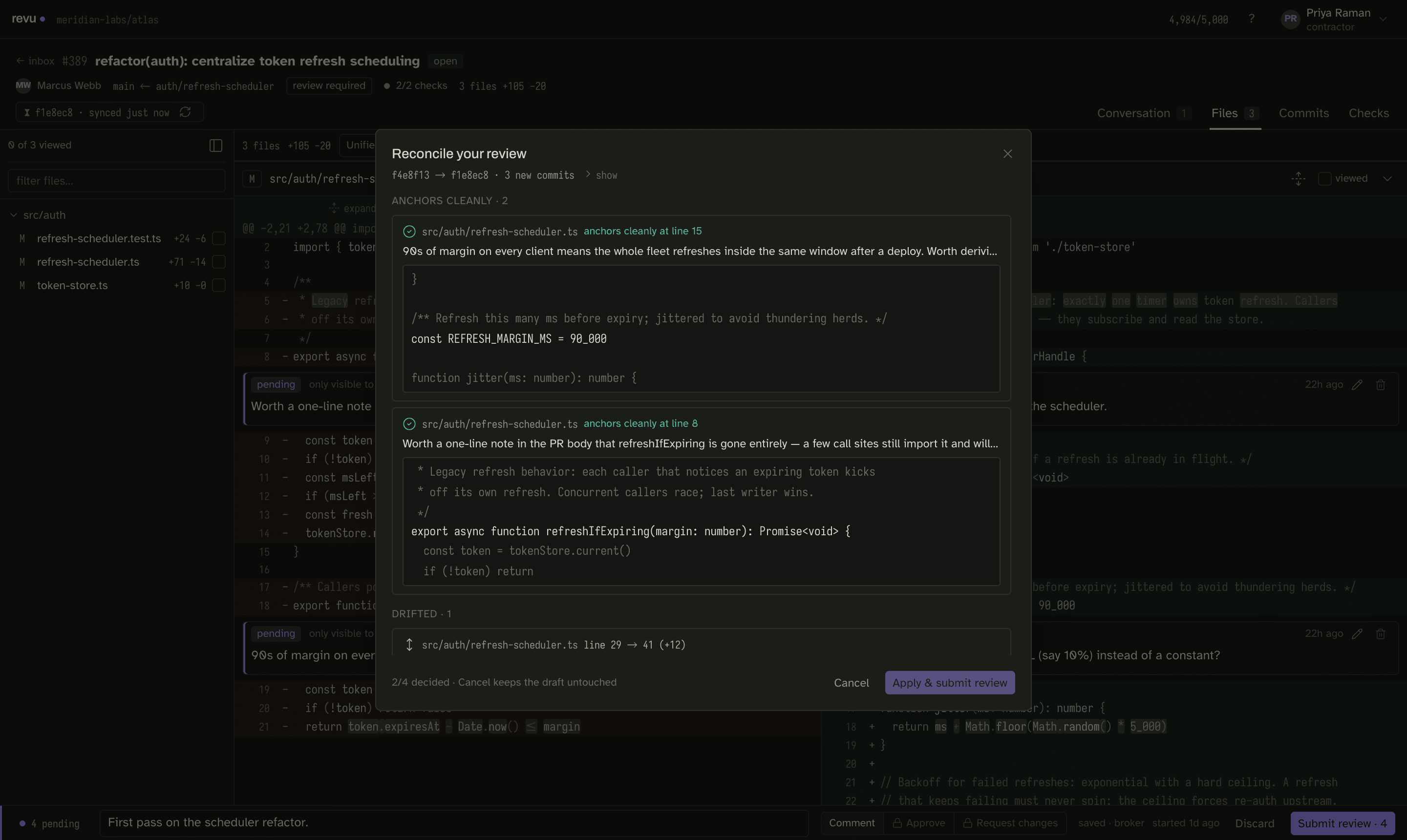Mark refresh-scheduler.test.ts as viewed in file tree

pyautogui.click(x=218, y=238)
